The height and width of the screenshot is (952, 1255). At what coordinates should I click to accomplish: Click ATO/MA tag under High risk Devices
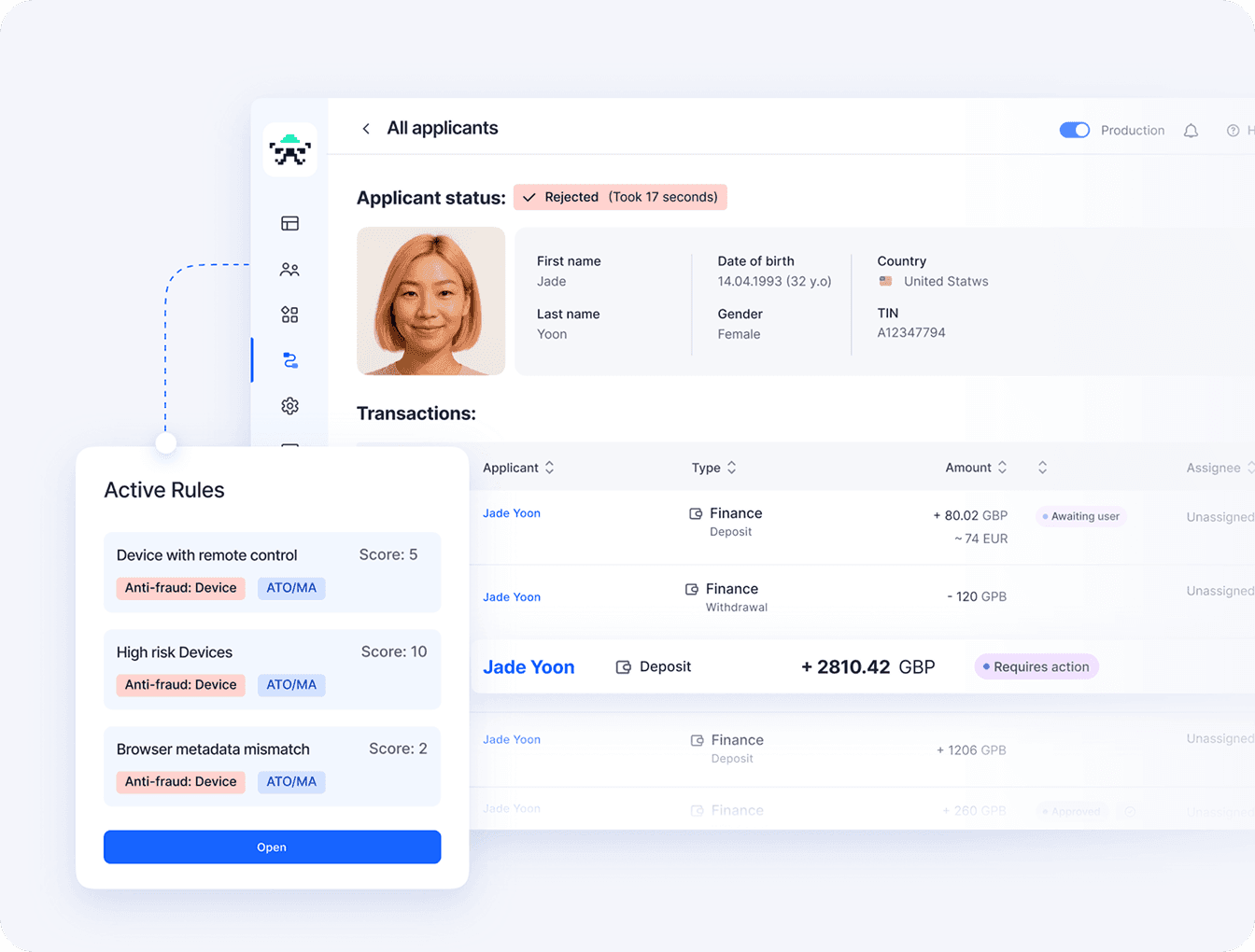pyautogui.click(x=291, y=685)
